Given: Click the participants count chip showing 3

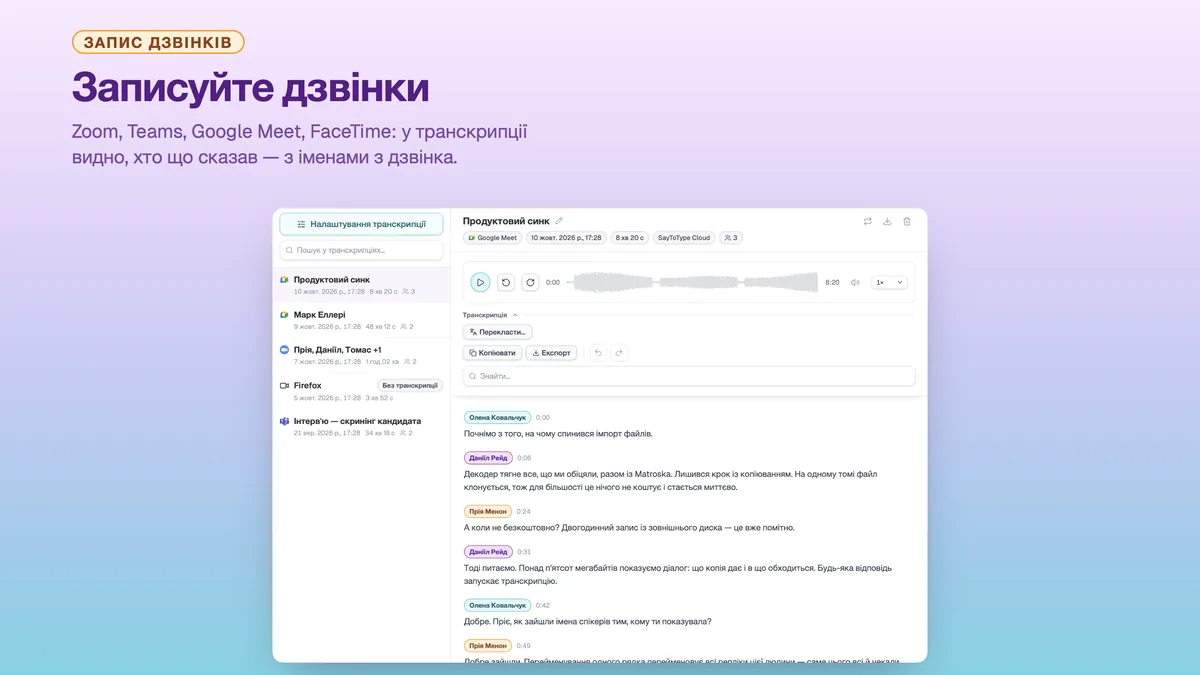Looking at the screenshot, I should [x=730, y=238].
